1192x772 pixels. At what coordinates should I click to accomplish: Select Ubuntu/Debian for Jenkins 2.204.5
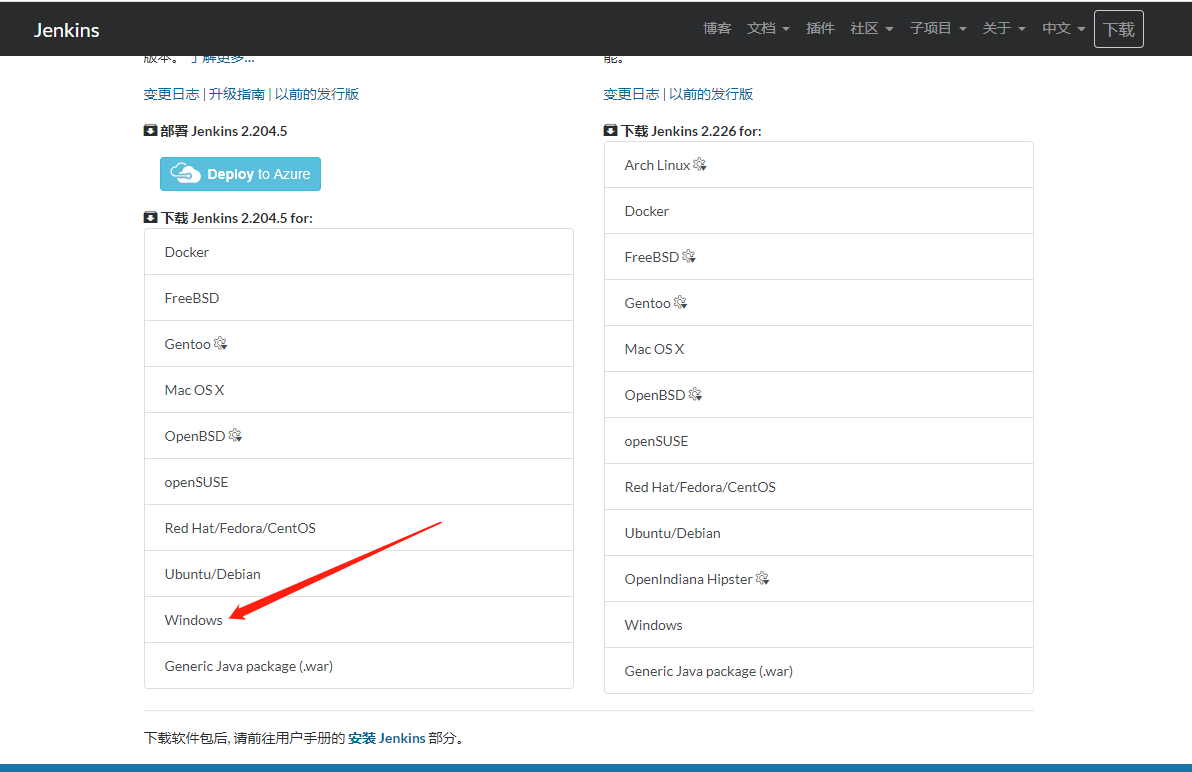pyautogui.click(x=359, y=574)
